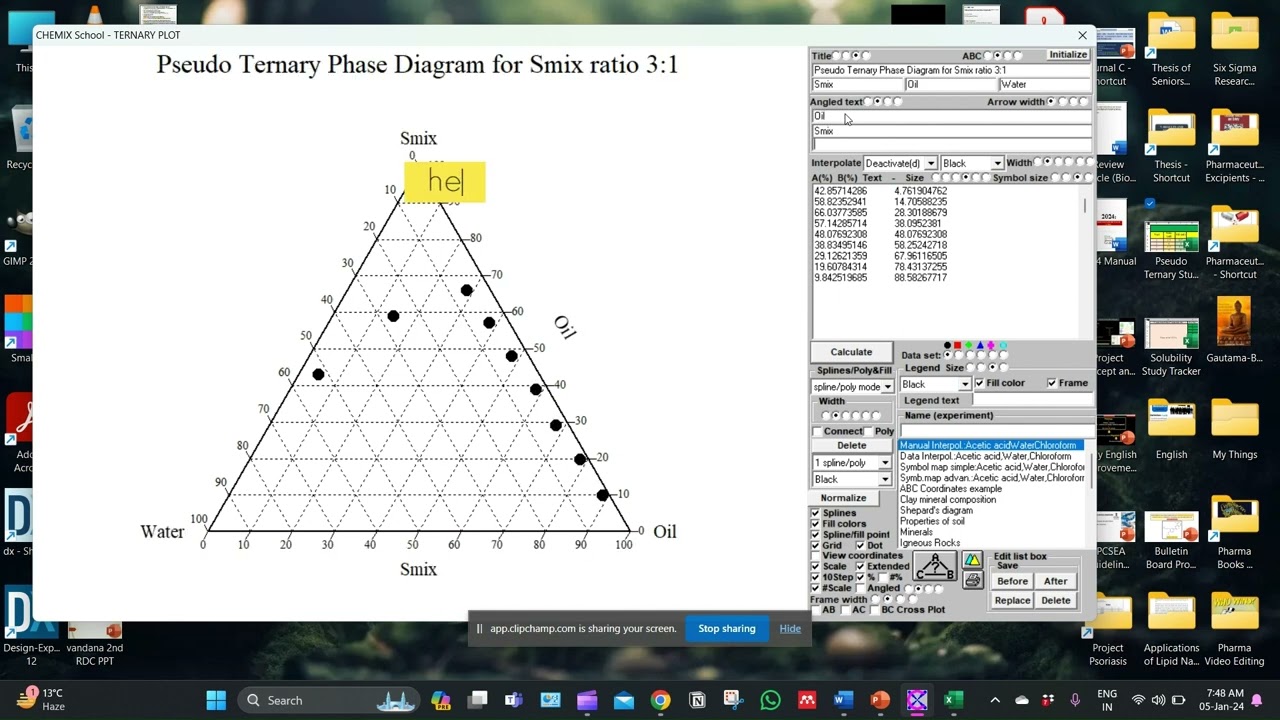Click the Normalize button

843,498
